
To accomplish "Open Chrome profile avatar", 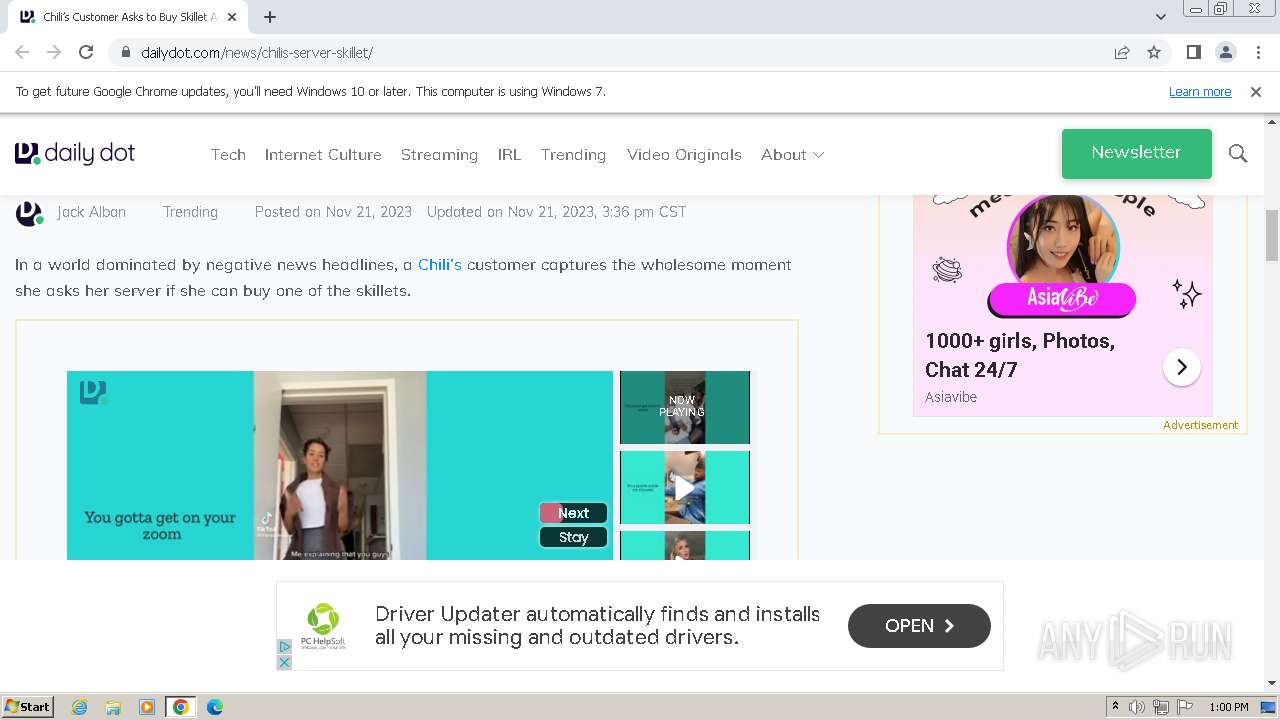I will coord(1225,52).
